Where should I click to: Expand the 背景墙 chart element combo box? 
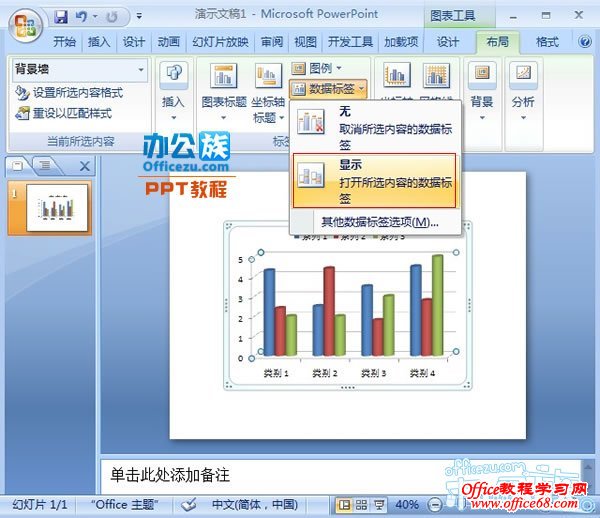(141, 70)
